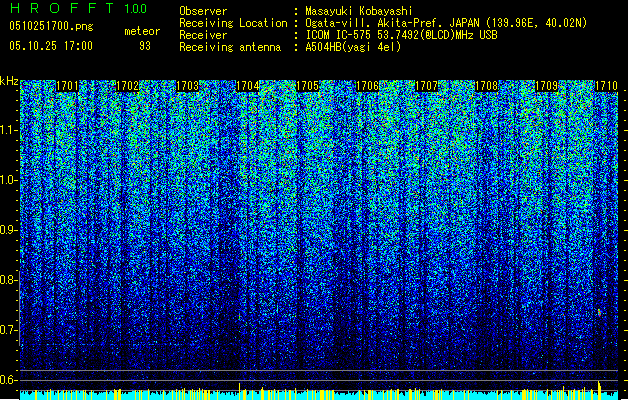Click the 1704 time marker
The height and width of the screenshot is (400, 629).
pyautogui.click(x=248, y=86)
